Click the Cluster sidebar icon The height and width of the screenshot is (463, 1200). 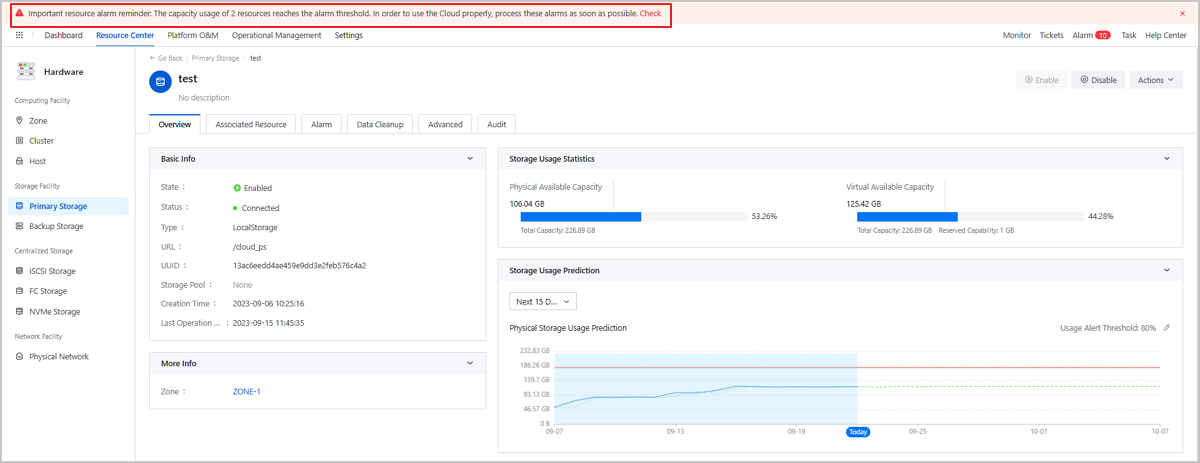[19, 141]
